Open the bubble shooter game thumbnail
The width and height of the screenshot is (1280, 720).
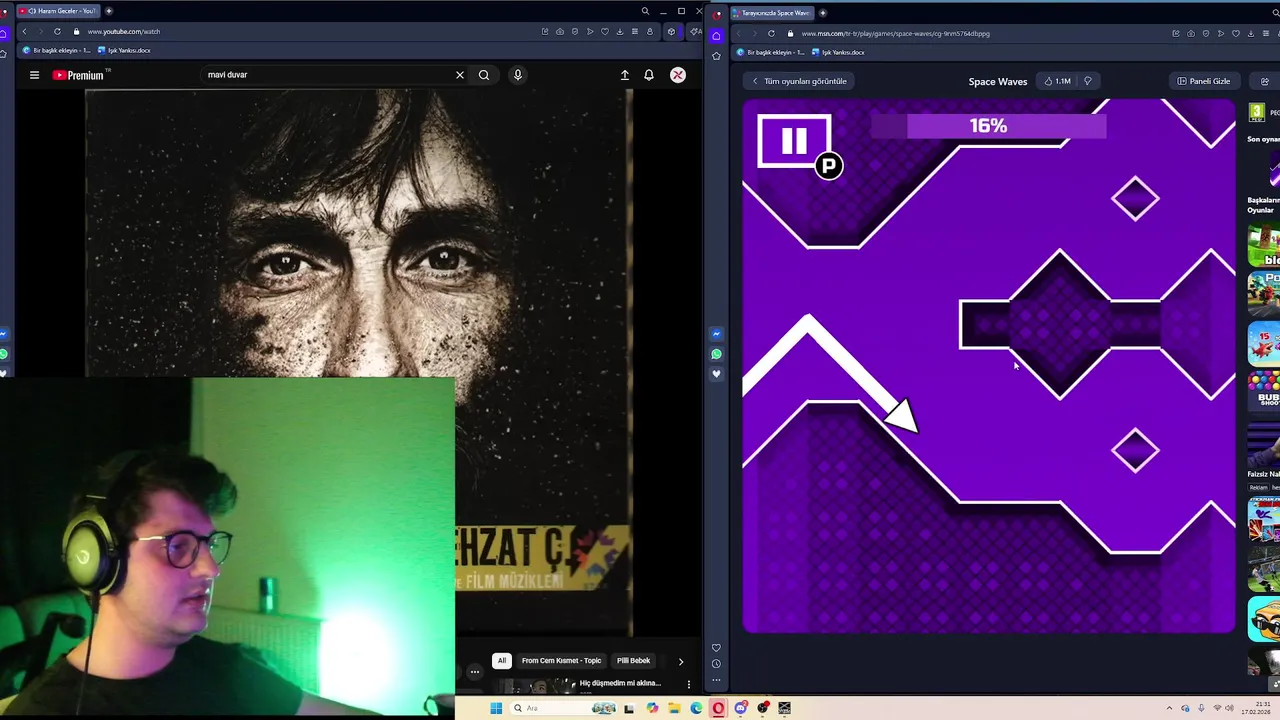1264,392
